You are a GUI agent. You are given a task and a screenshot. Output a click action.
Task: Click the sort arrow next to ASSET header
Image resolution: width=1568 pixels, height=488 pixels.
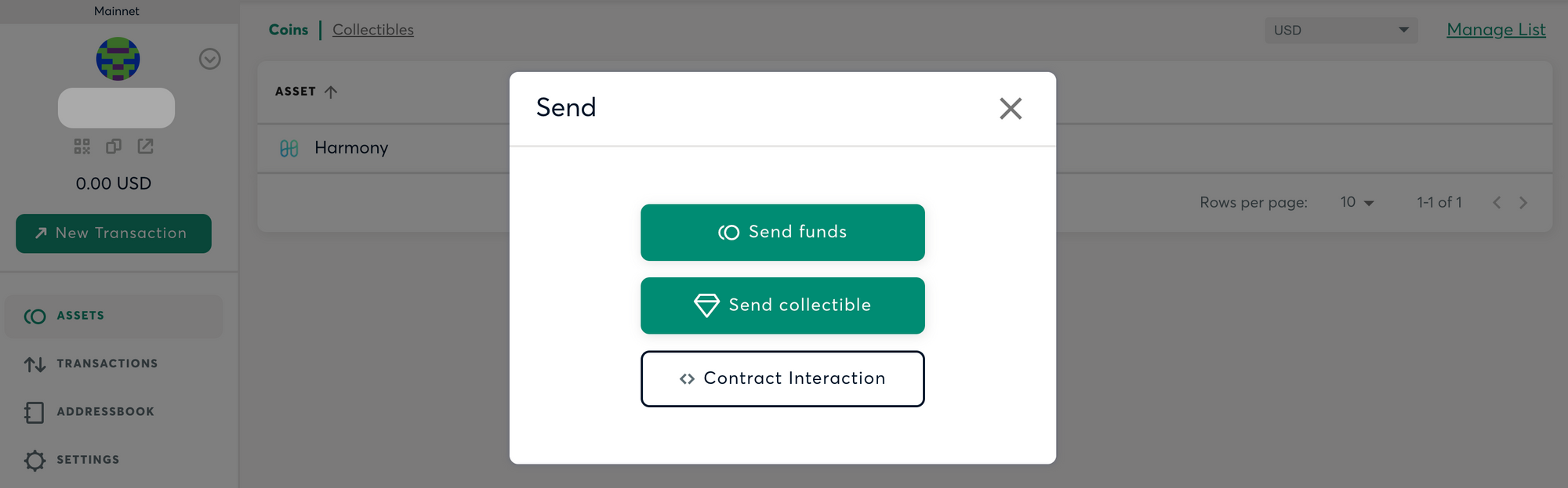click(x=331, y=91)
